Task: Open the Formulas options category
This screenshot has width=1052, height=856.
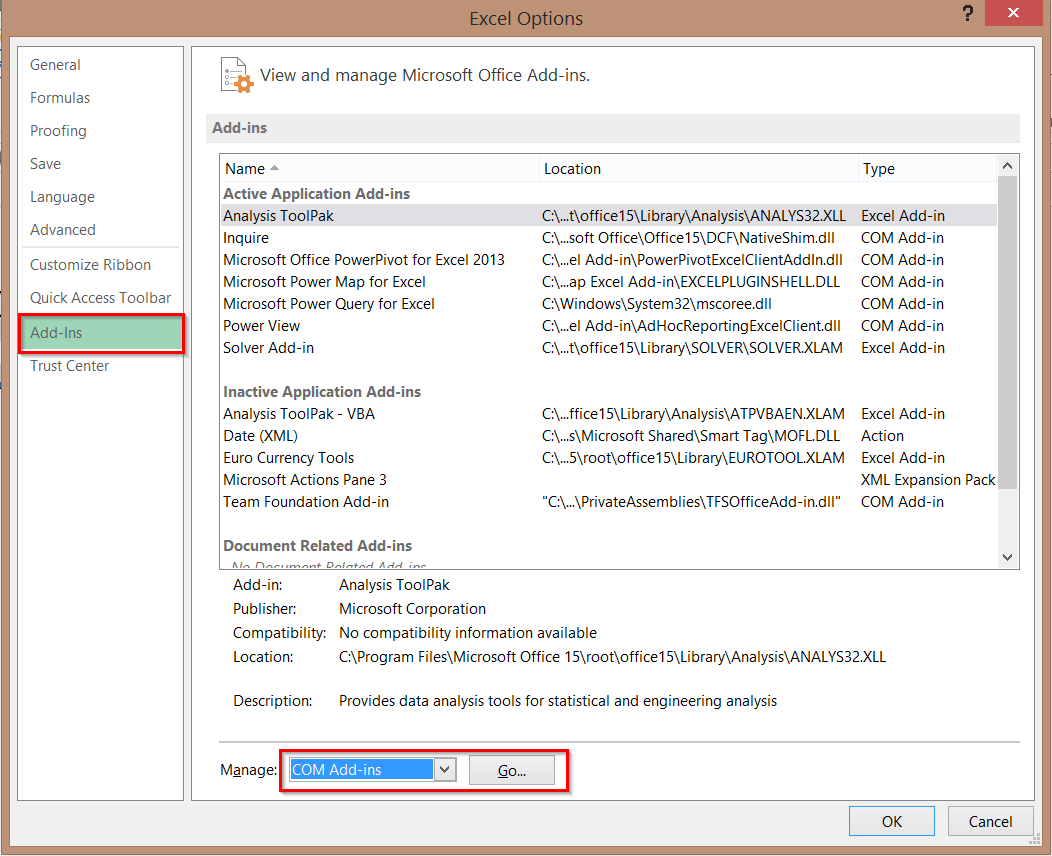Action: click(60, 98)
